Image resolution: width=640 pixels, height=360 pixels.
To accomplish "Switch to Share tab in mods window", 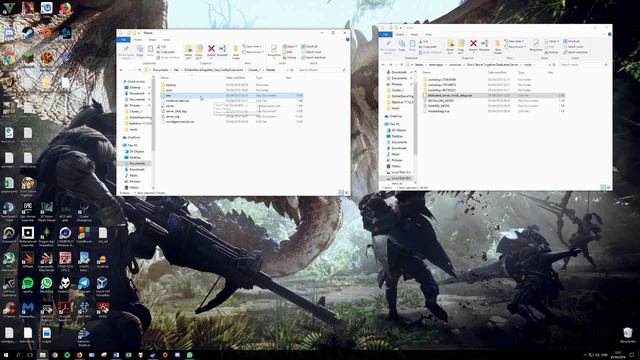I will click(x=415, y=34).
